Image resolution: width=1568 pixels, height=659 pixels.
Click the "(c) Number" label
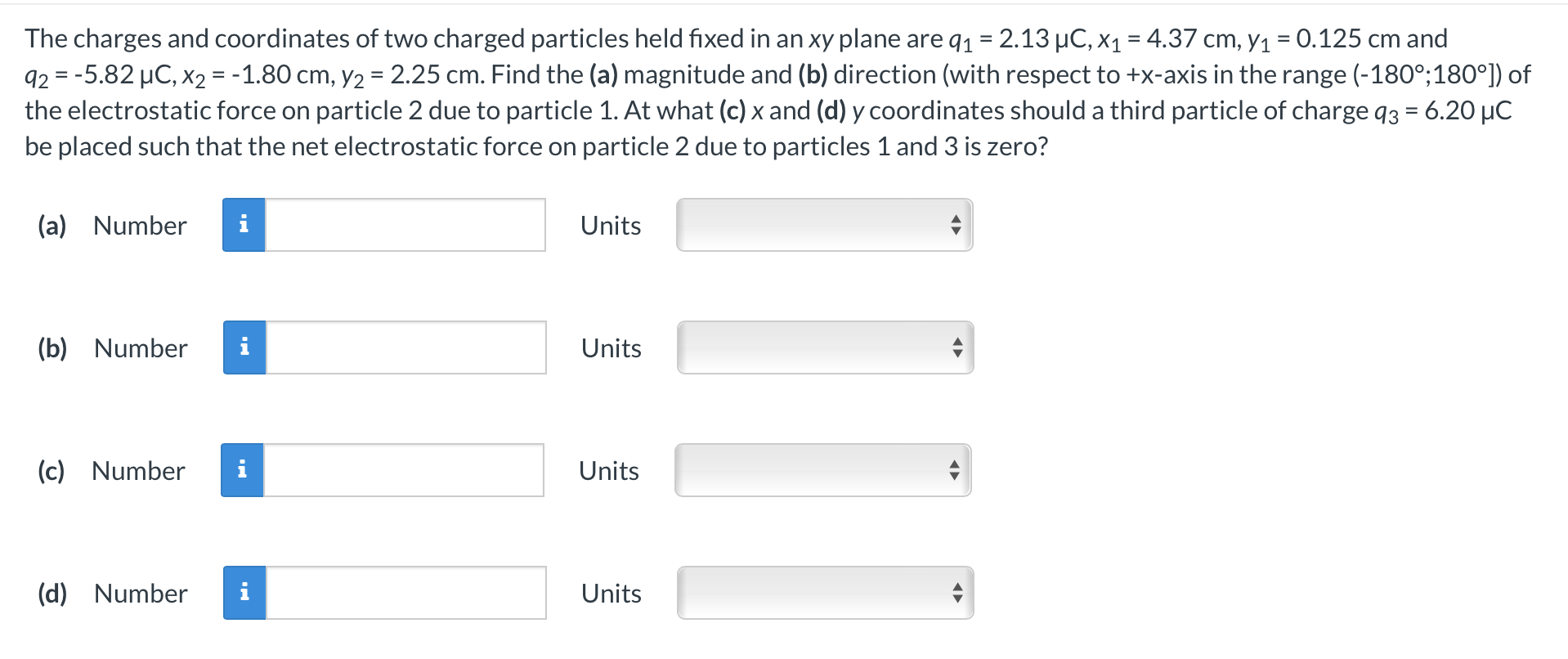click(x=112, y=471)
